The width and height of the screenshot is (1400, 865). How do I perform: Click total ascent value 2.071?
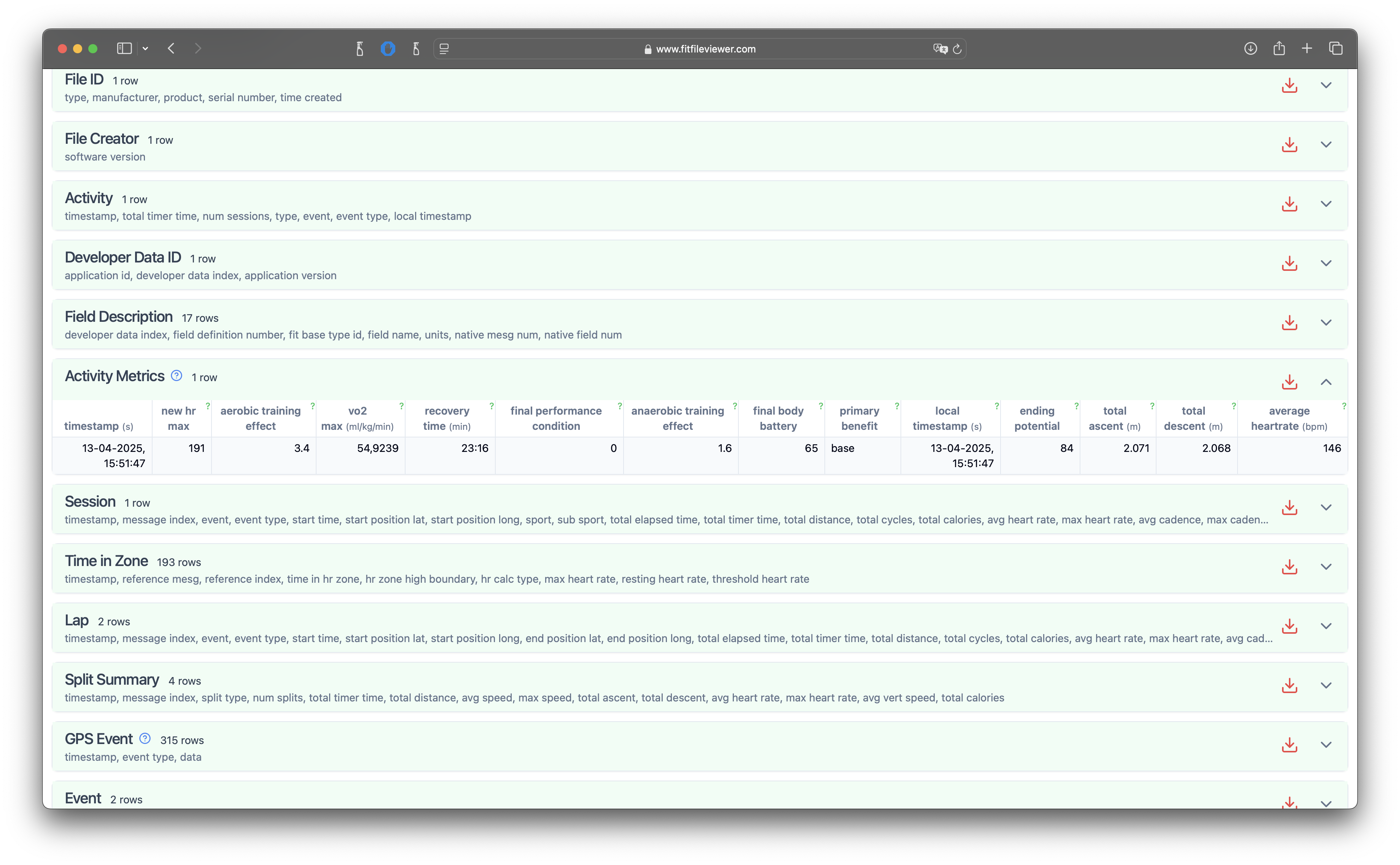1136,448
